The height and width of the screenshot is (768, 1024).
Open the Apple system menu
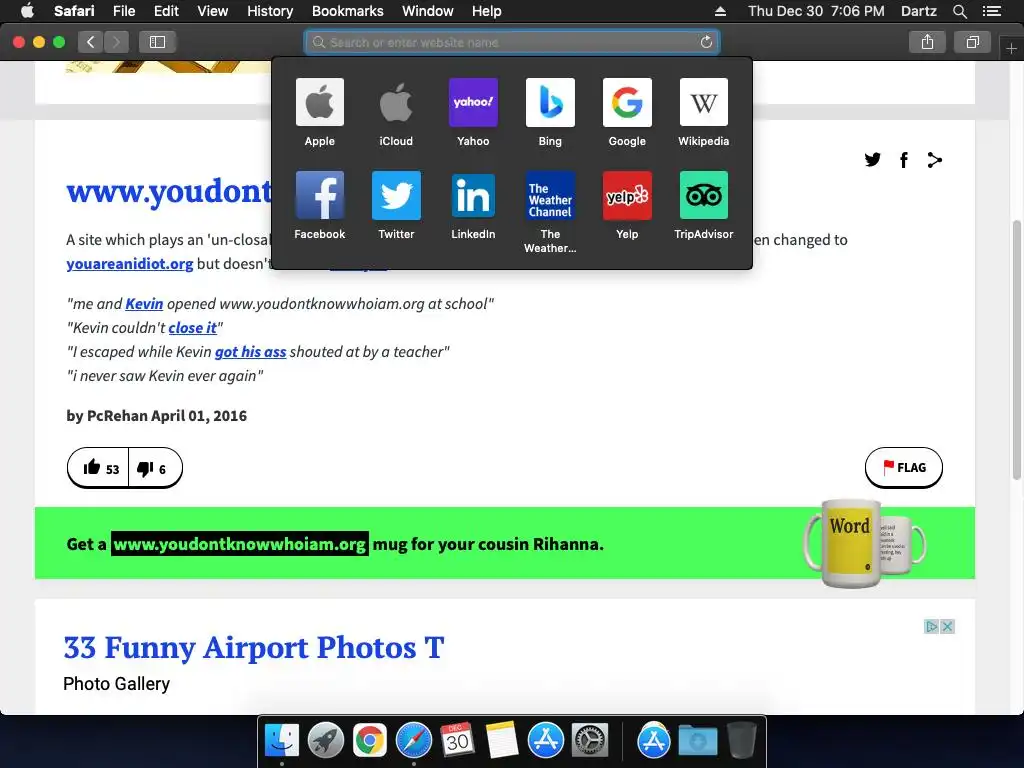point(27,11)
